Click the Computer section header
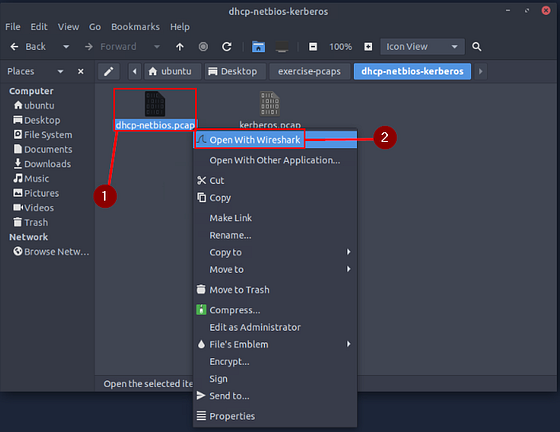Screen dimensions: 560x432 pyautogui.click(x=31, y=91)
